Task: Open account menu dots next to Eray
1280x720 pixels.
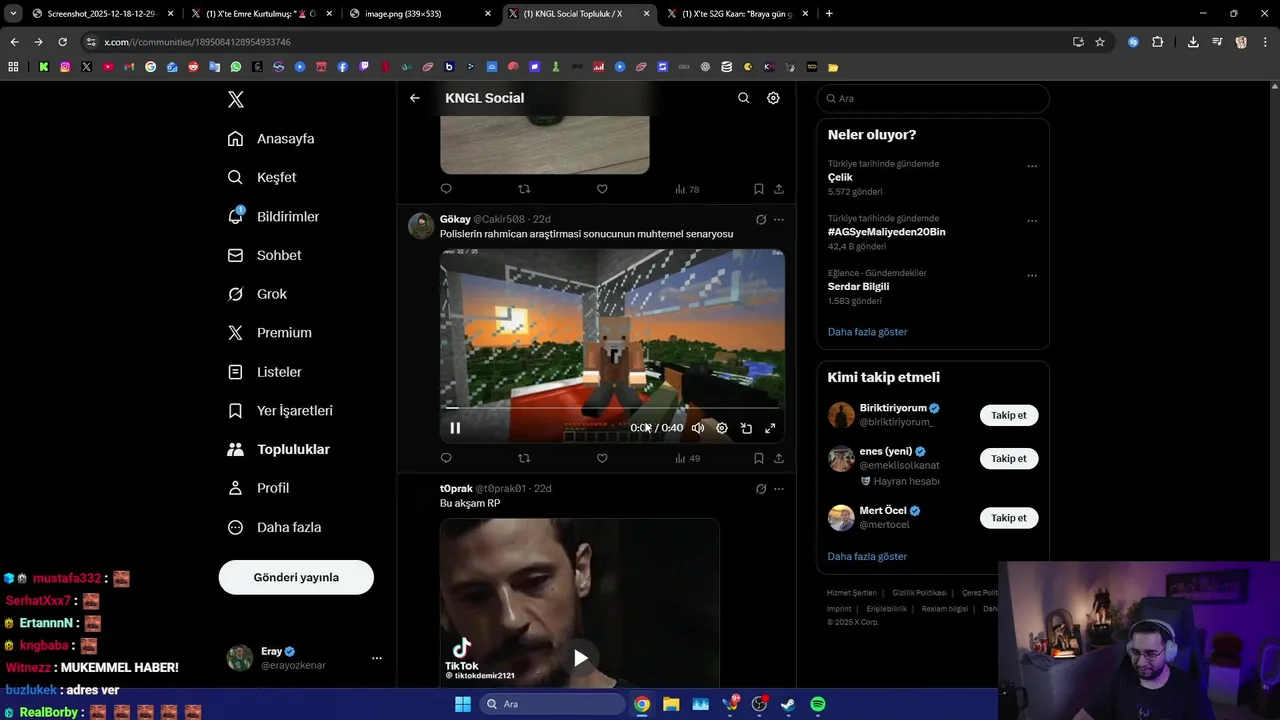Action: 377,658
